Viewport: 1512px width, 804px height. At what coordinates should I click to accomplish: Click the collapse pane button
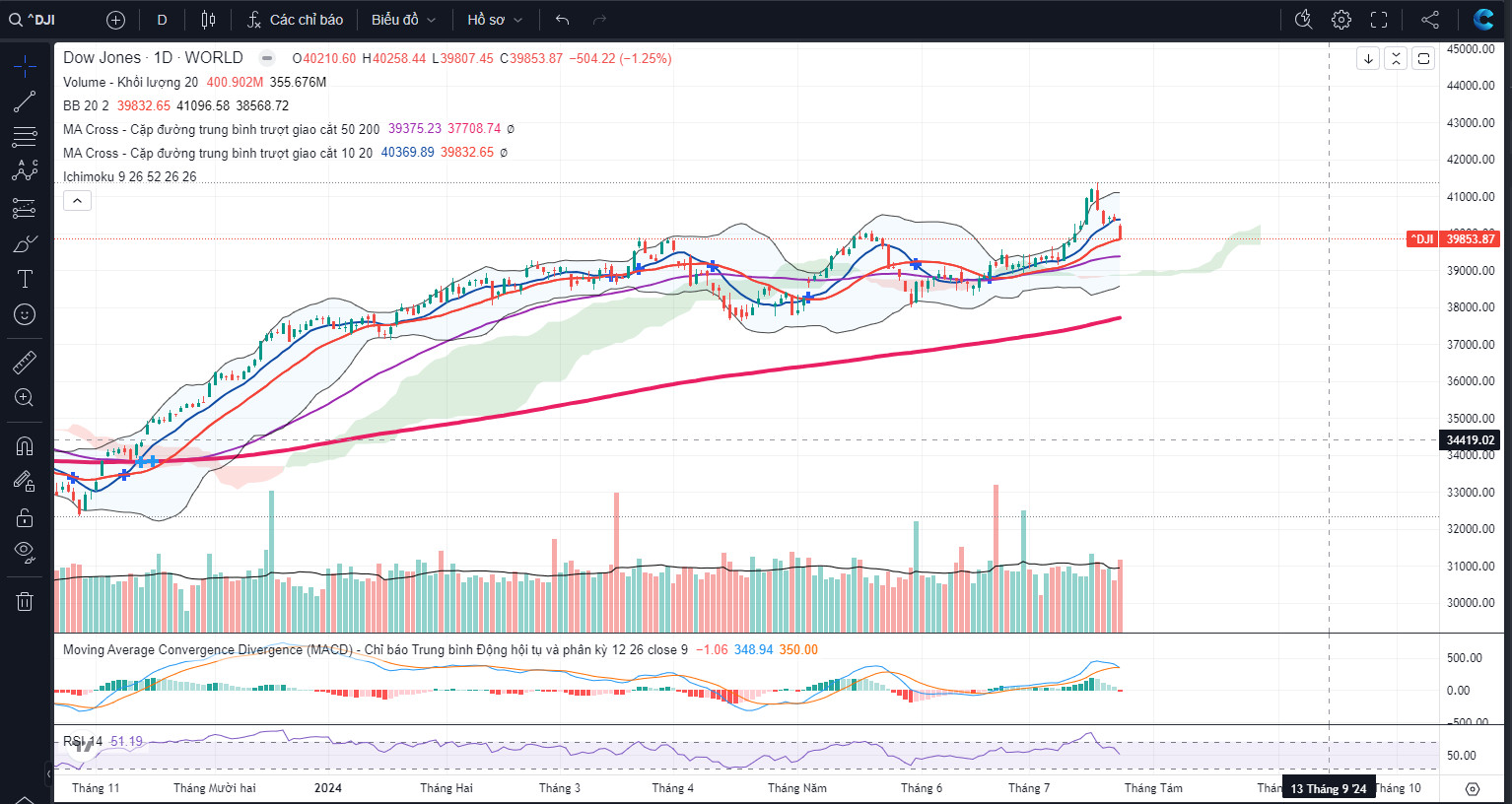tap(1396, 58)
